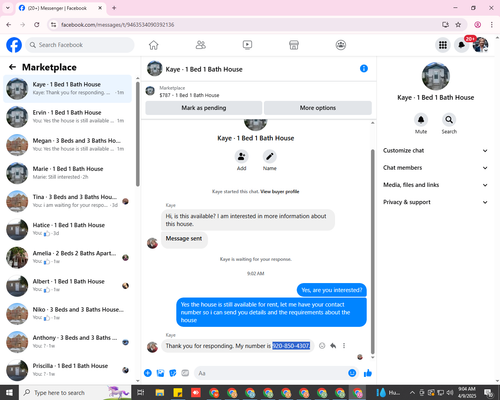The width and height of the screenshot is (500, 400).
Task: Open Marie - 1 Bed 1 Bath House chat
Action: pyautogui.click(x=68, y=173)
